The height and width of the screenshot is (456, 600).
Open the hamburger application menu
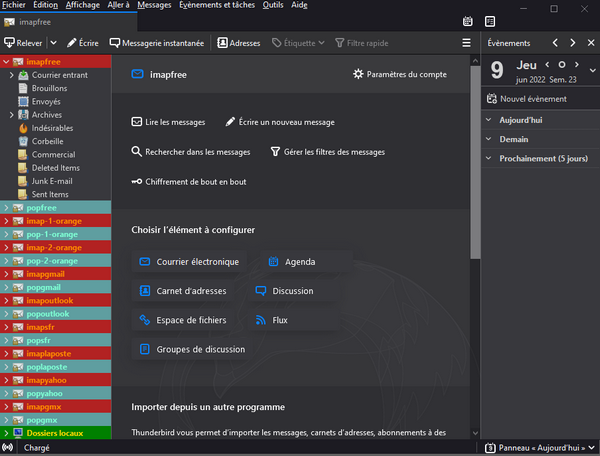[466, 43]
